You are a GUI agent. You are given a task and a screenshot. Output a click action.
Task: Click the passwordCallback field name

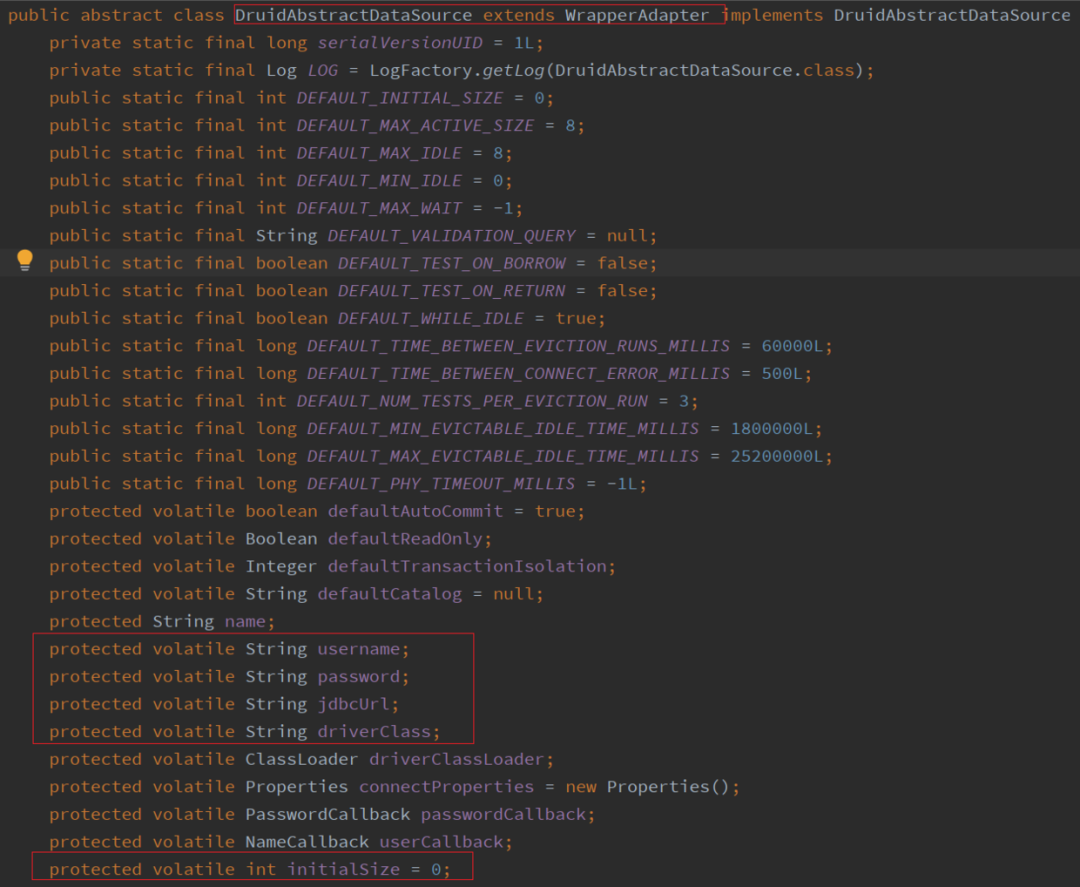click(503, 814)
